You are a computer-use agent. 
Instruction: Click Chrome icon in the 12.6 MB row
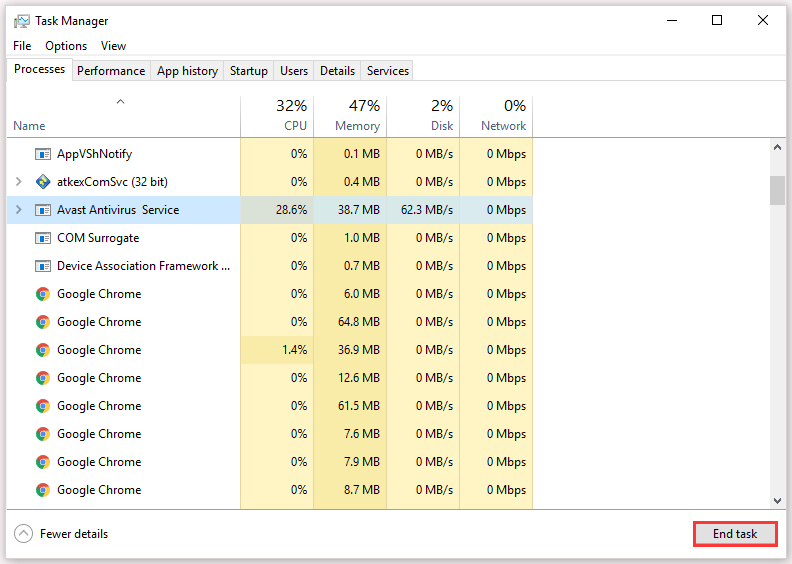(x=43, y=378)
